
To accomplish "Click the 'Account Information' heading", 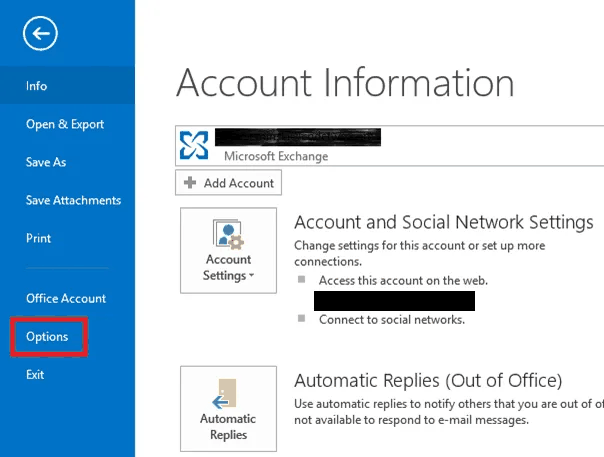I will click(x=345, y=82).
